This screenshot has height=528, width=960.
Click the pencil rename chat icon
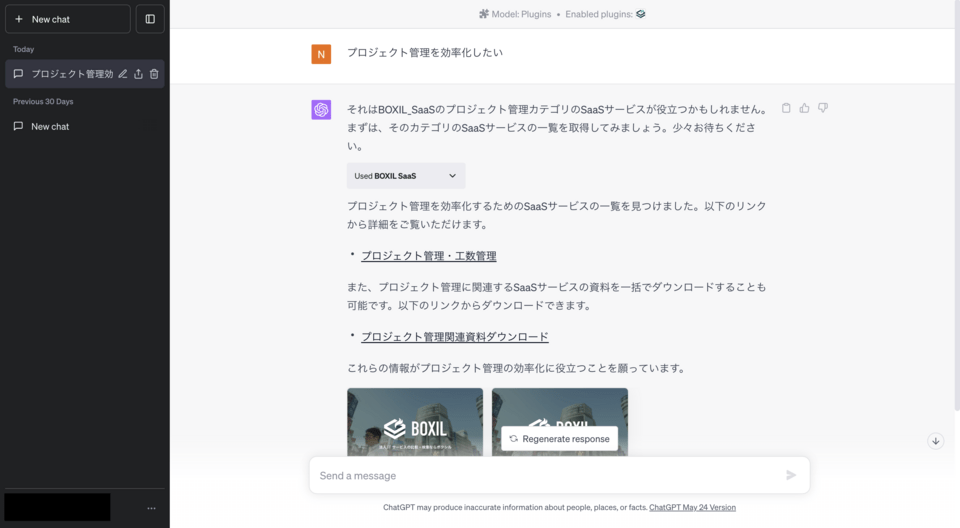pyautogui.click(x=123, y=74)
